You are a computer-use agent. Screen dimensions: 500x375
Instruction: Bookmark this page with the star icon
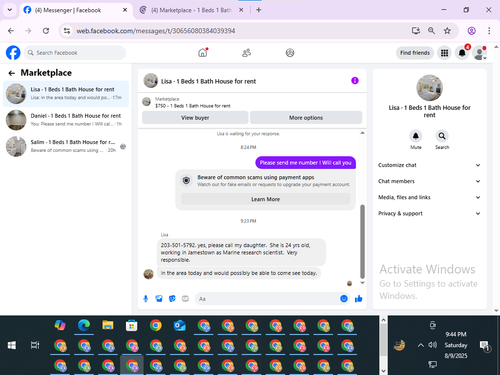447,31
